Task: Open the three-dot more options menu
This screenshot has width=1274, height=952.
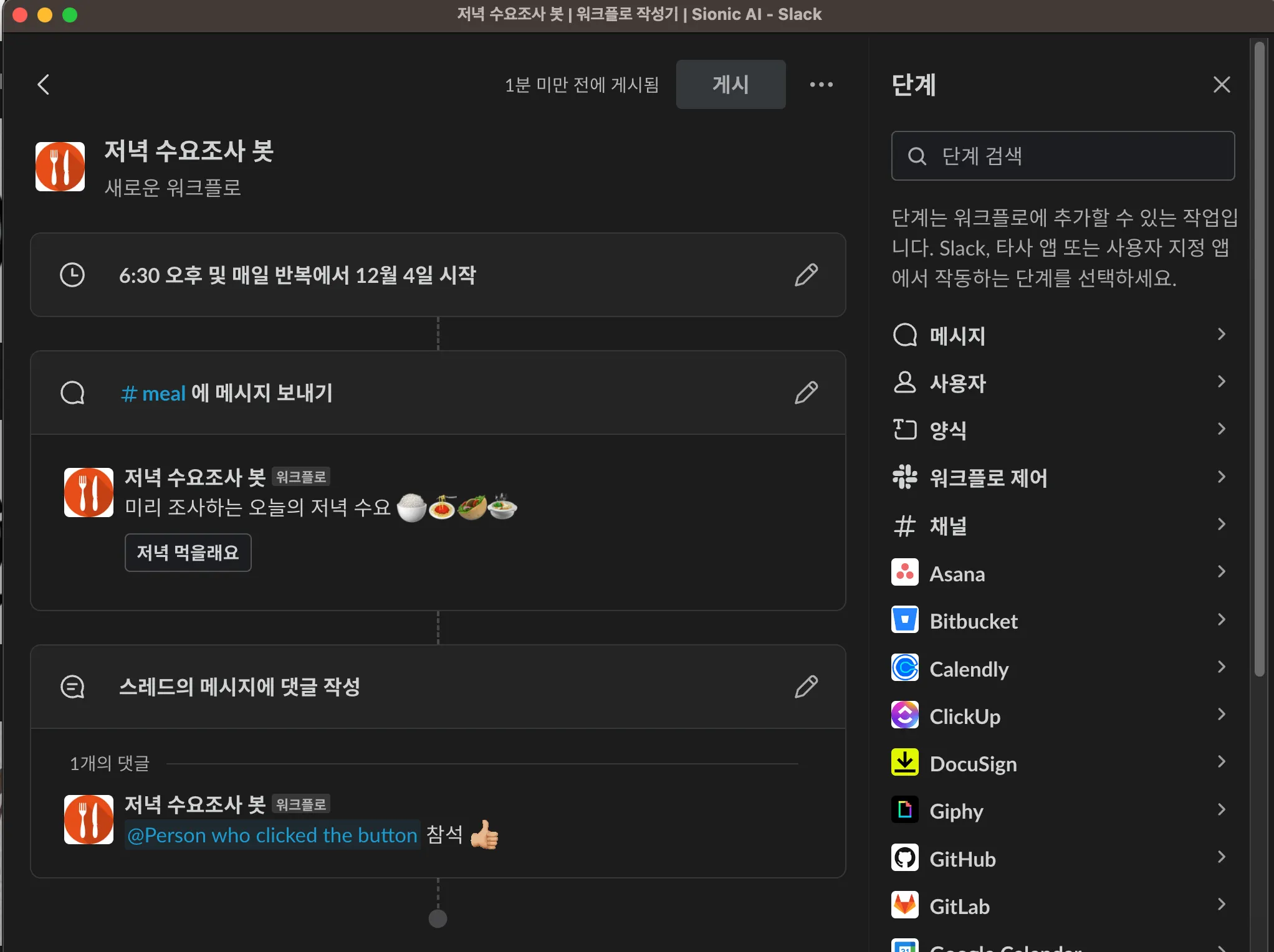Action: click(x=821, y=85)
